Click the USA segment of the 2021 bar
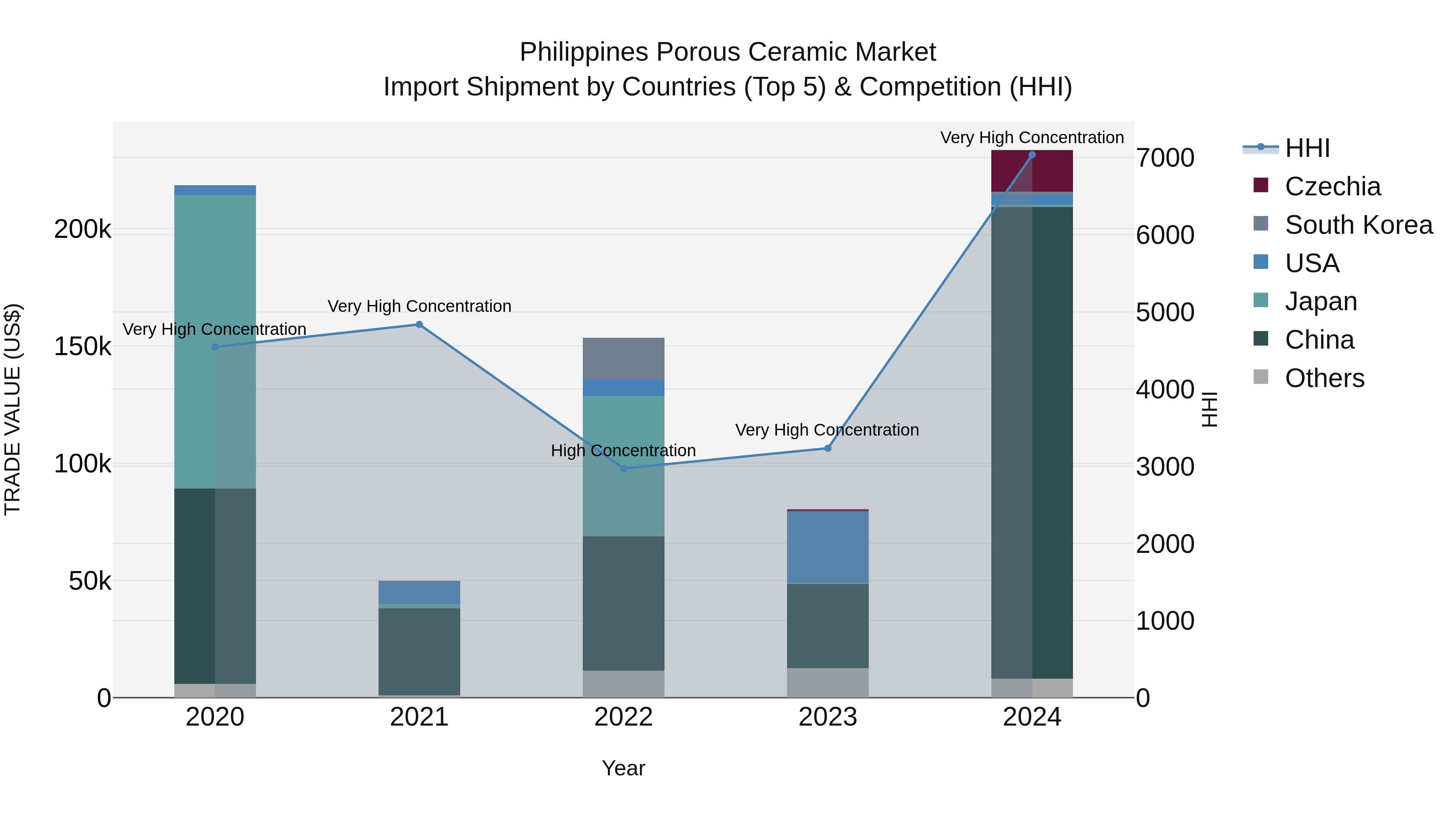Image resolution: width=1456 pixels, height=819 pixels. coord(419,593)
